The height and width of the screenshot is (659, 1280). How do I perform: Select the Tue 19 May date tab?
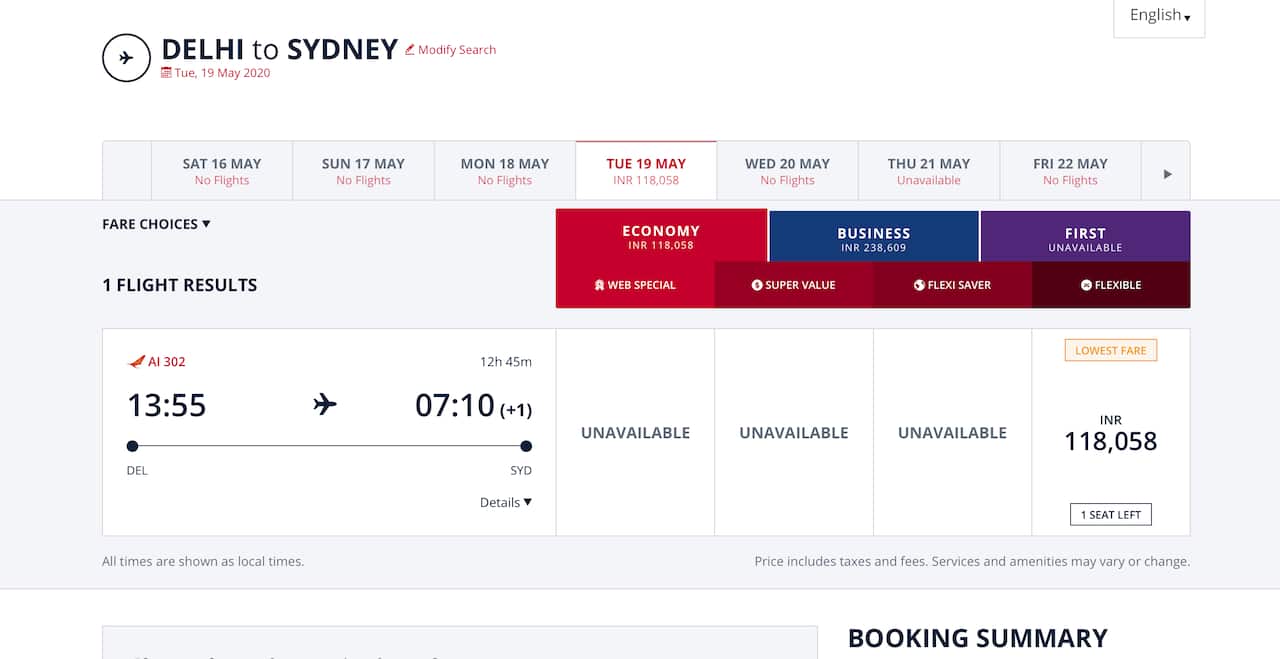click(646, 171)
